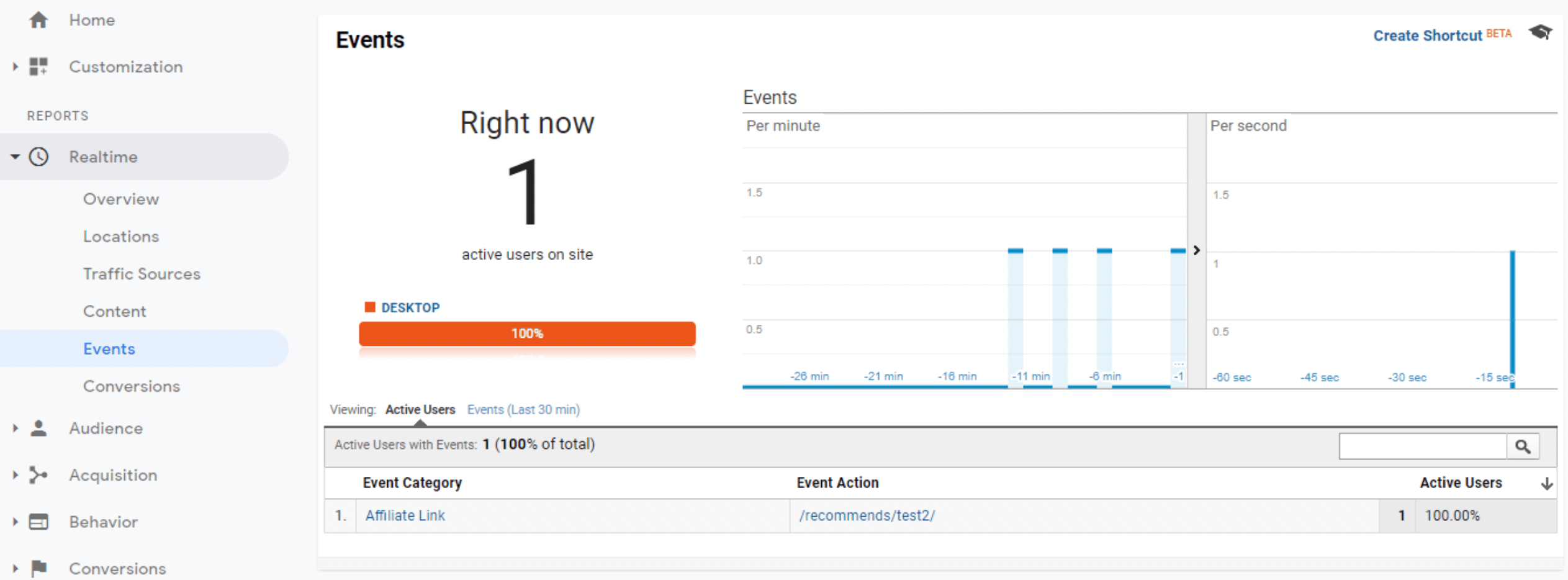The width and height of the screenshot is (1568, 580).
Task: Click into the table search field
Action: [x=1423, y=446]
